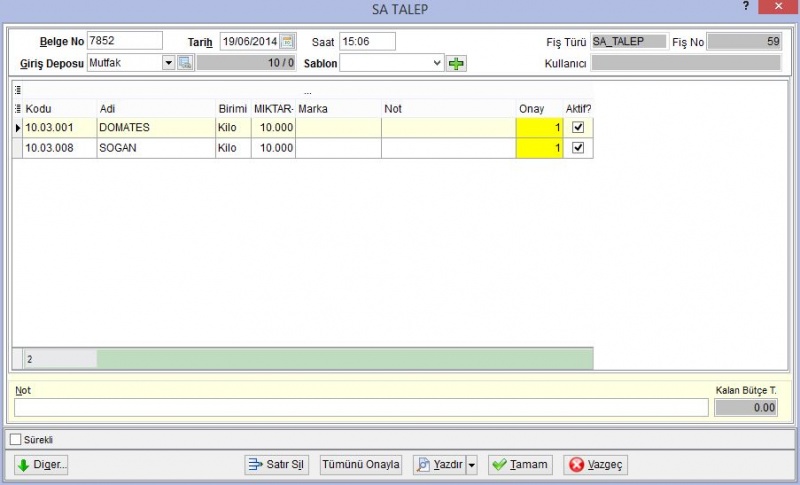Click the footer row count 2
The width and height of the screenshot is (800, 485).
(60, 359)
